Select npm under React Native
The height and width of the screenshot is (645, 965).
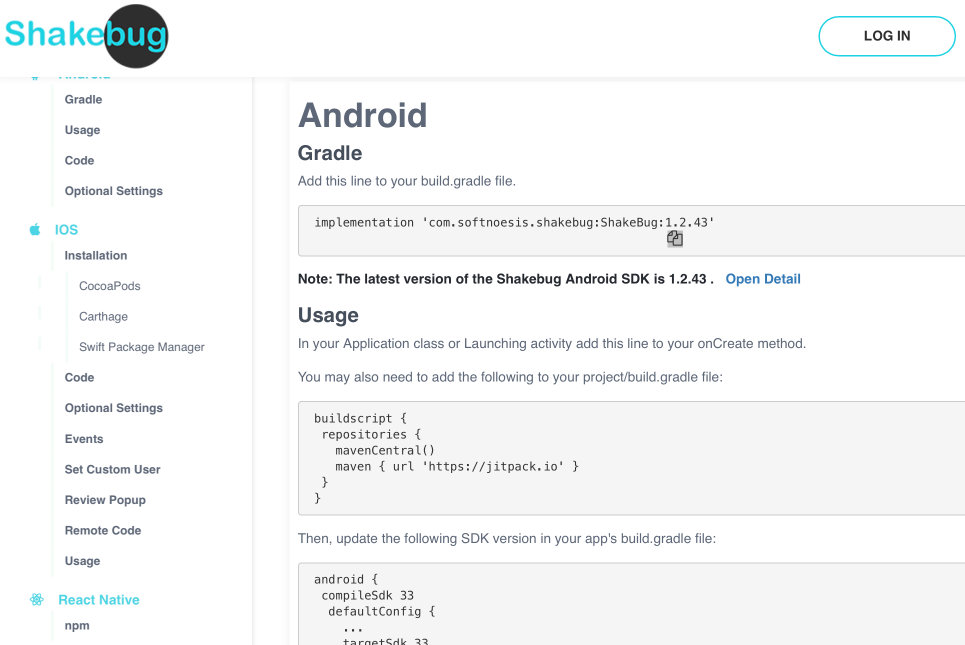77,626
